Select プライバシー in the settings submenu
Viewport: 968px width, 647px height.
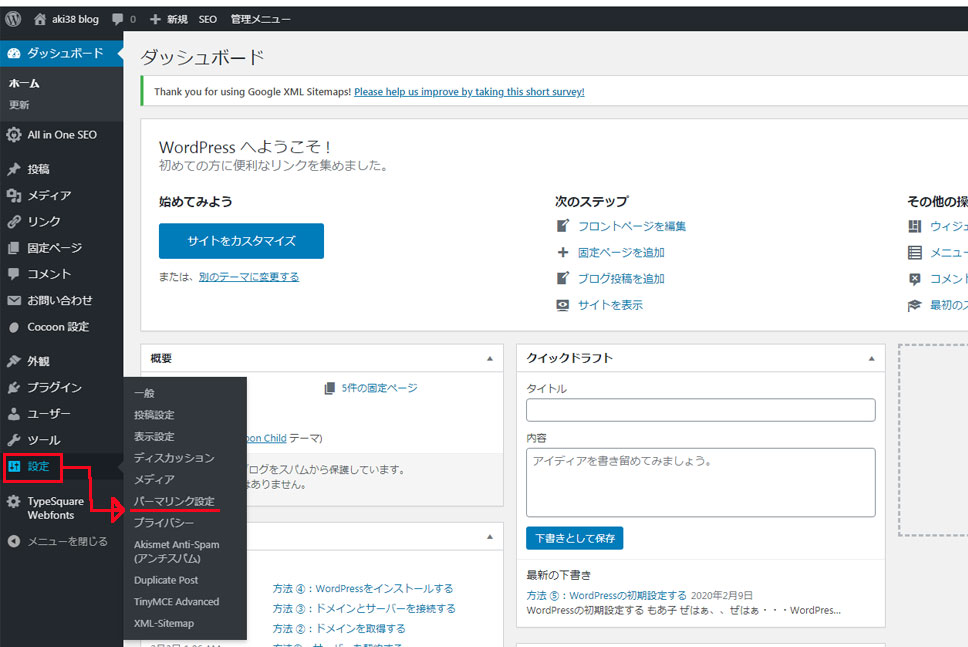tap(164, 523)
